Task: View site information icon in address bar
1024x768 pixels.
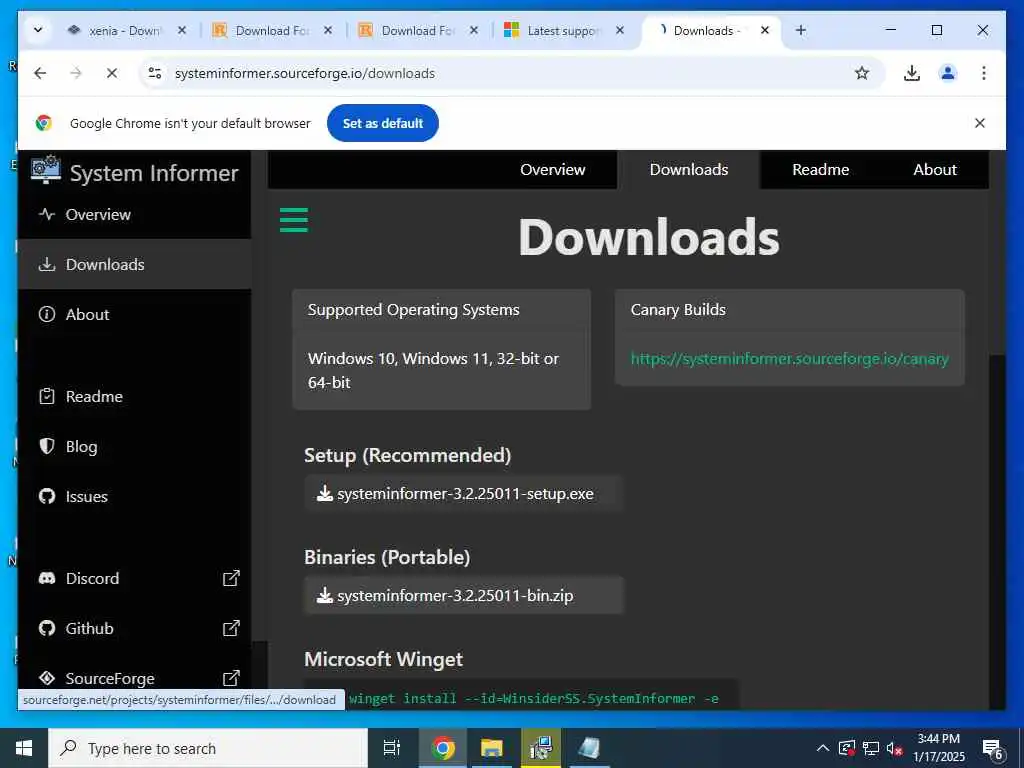Action: [155, 73]
